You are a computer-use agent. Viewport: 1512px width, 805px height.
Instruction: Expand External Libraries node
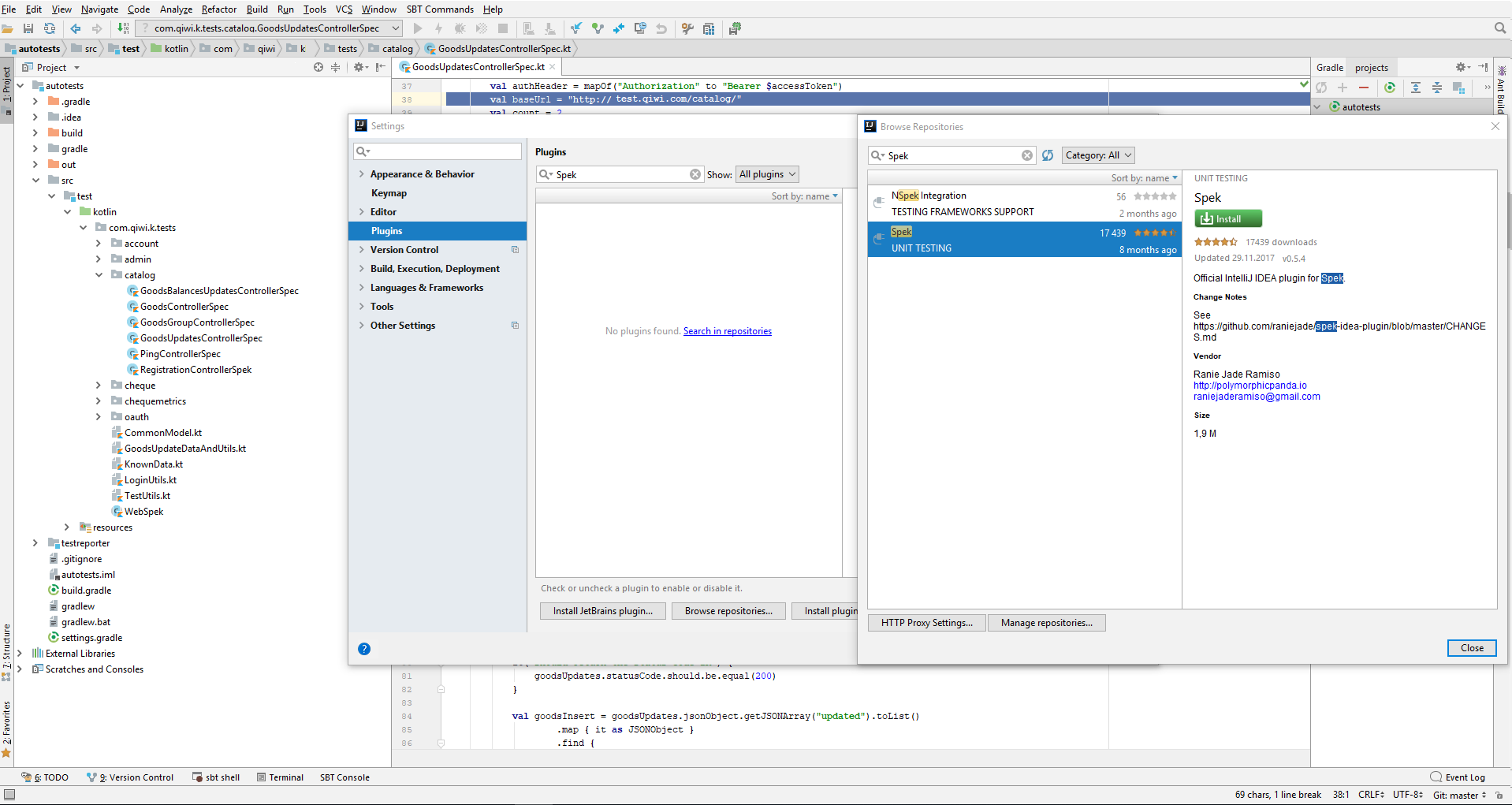tap(20, 654)
